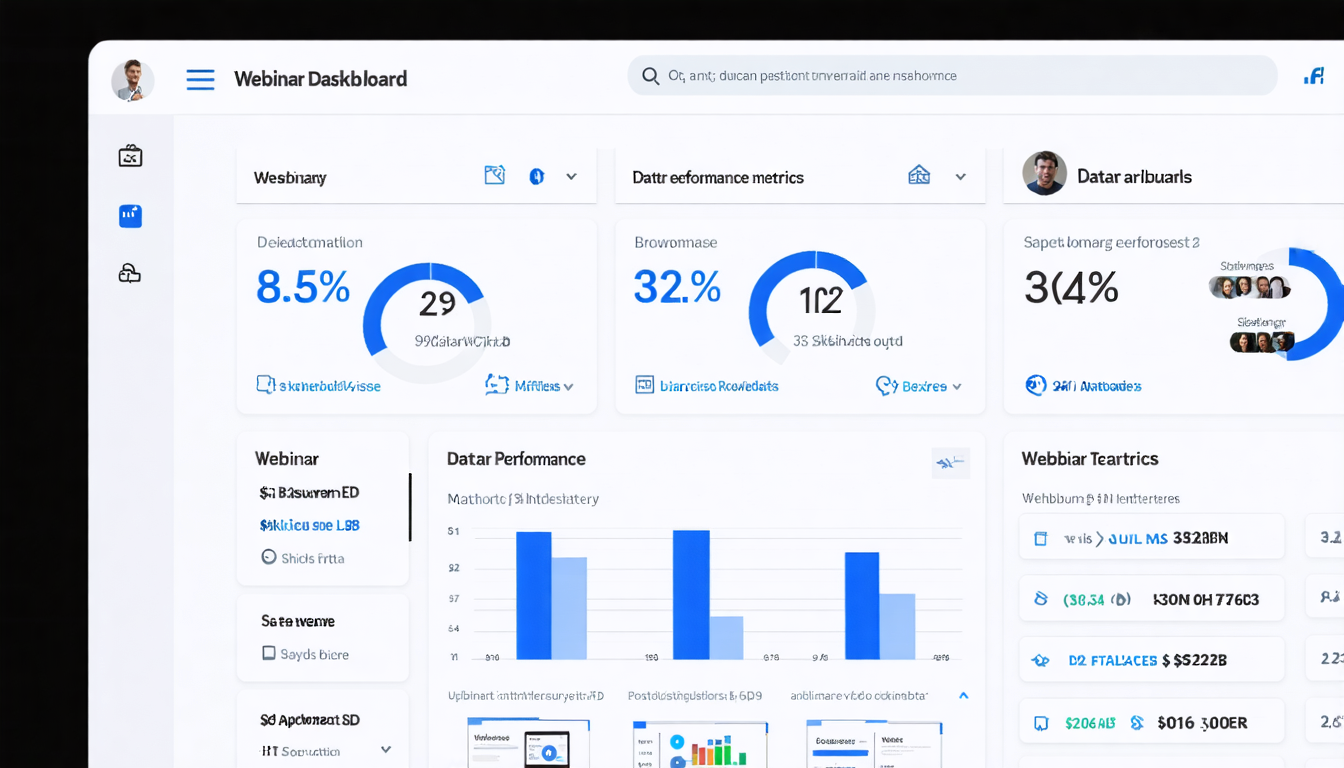Click the Datar Performance heading

point(516,459)
